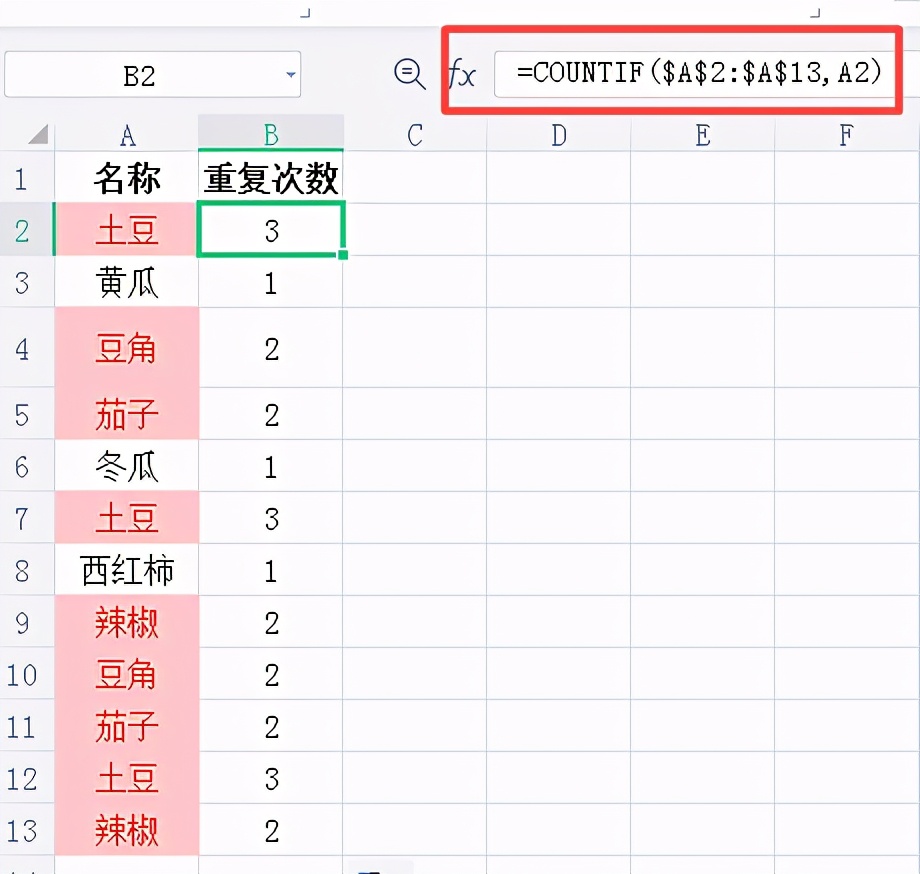Click cell B6 showing 1

(x=270, y=466)
